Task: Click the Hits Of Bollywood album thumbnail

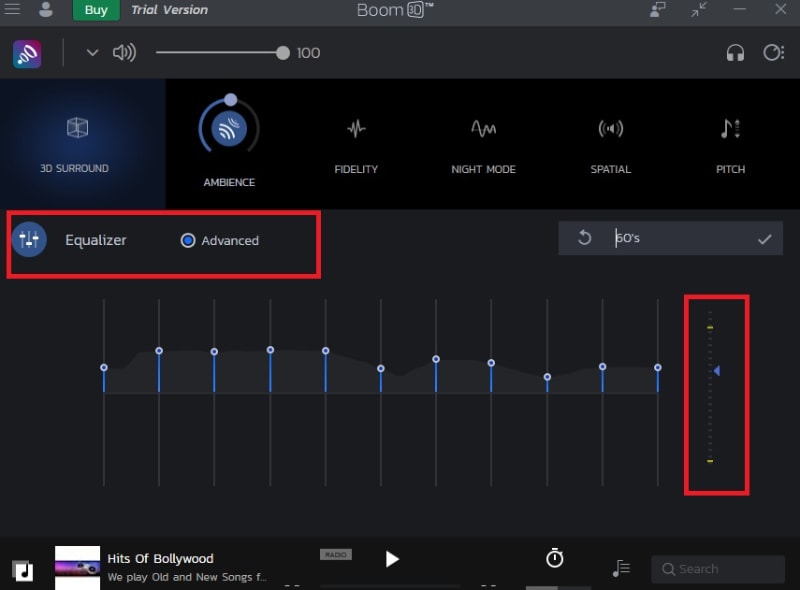Action: pyautogui.click(x=78, y=568)
